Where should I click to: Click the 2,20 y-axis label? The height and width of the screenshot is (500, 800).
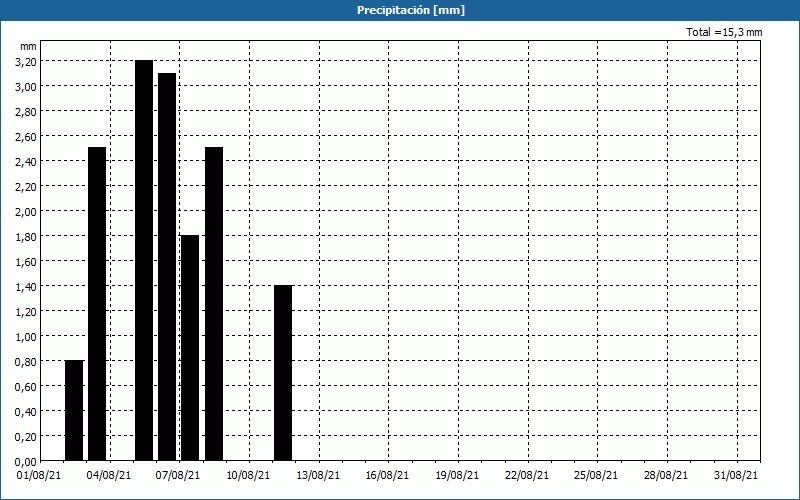pos(26,187)
